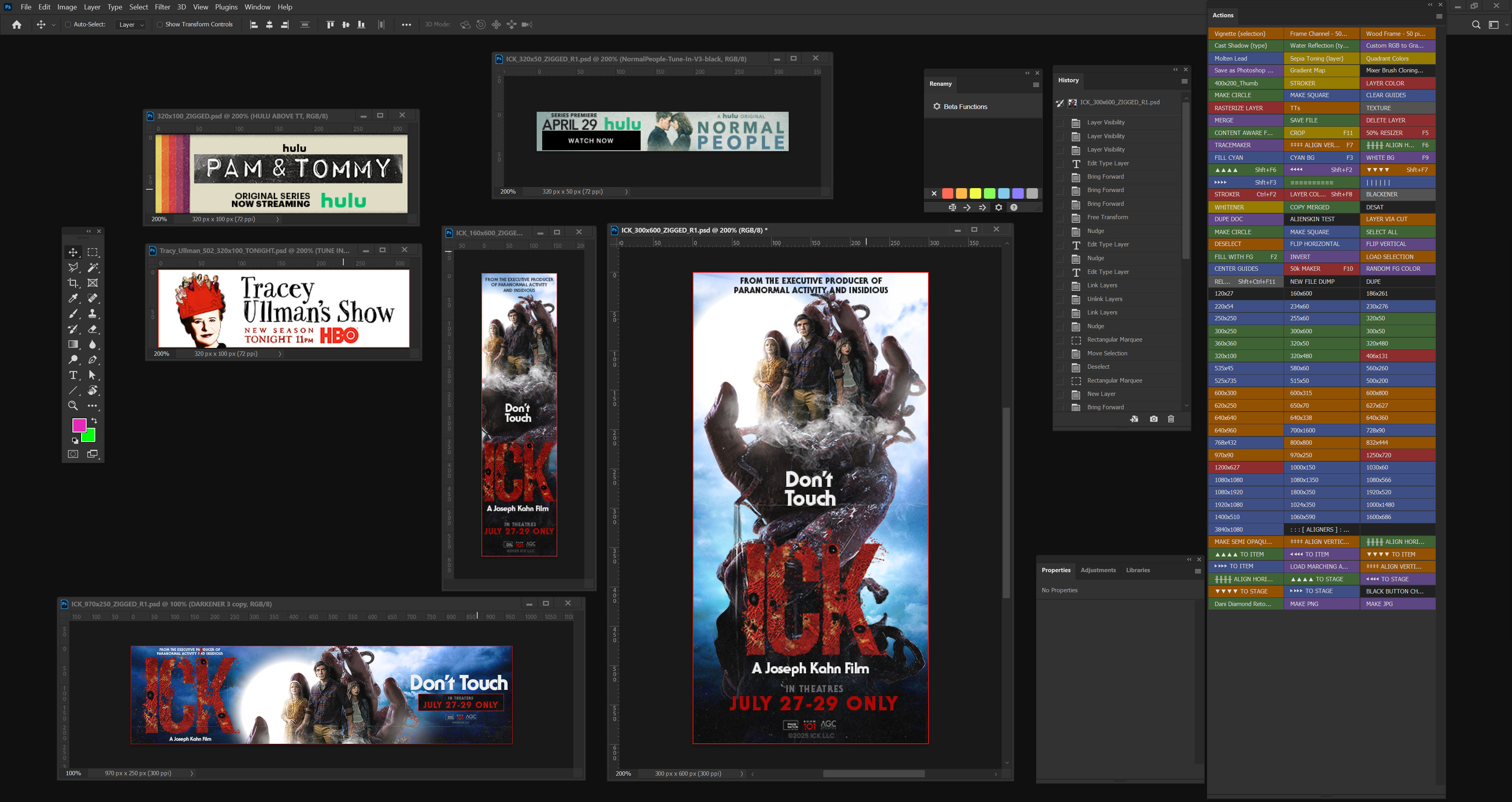
Task: Toggle history brush source for Free Transform
Action: point(1060,218)
